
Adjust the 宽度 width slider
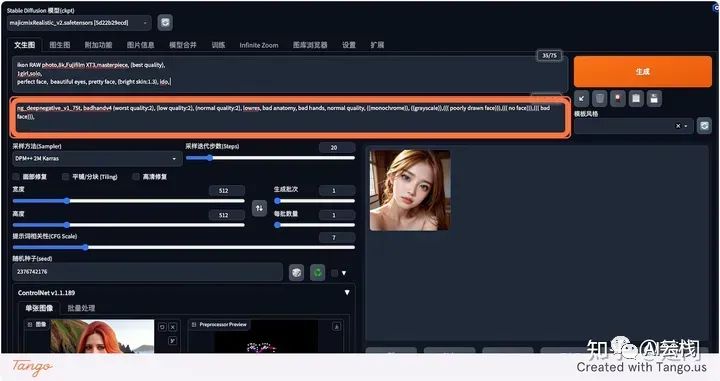click(129, 201)
